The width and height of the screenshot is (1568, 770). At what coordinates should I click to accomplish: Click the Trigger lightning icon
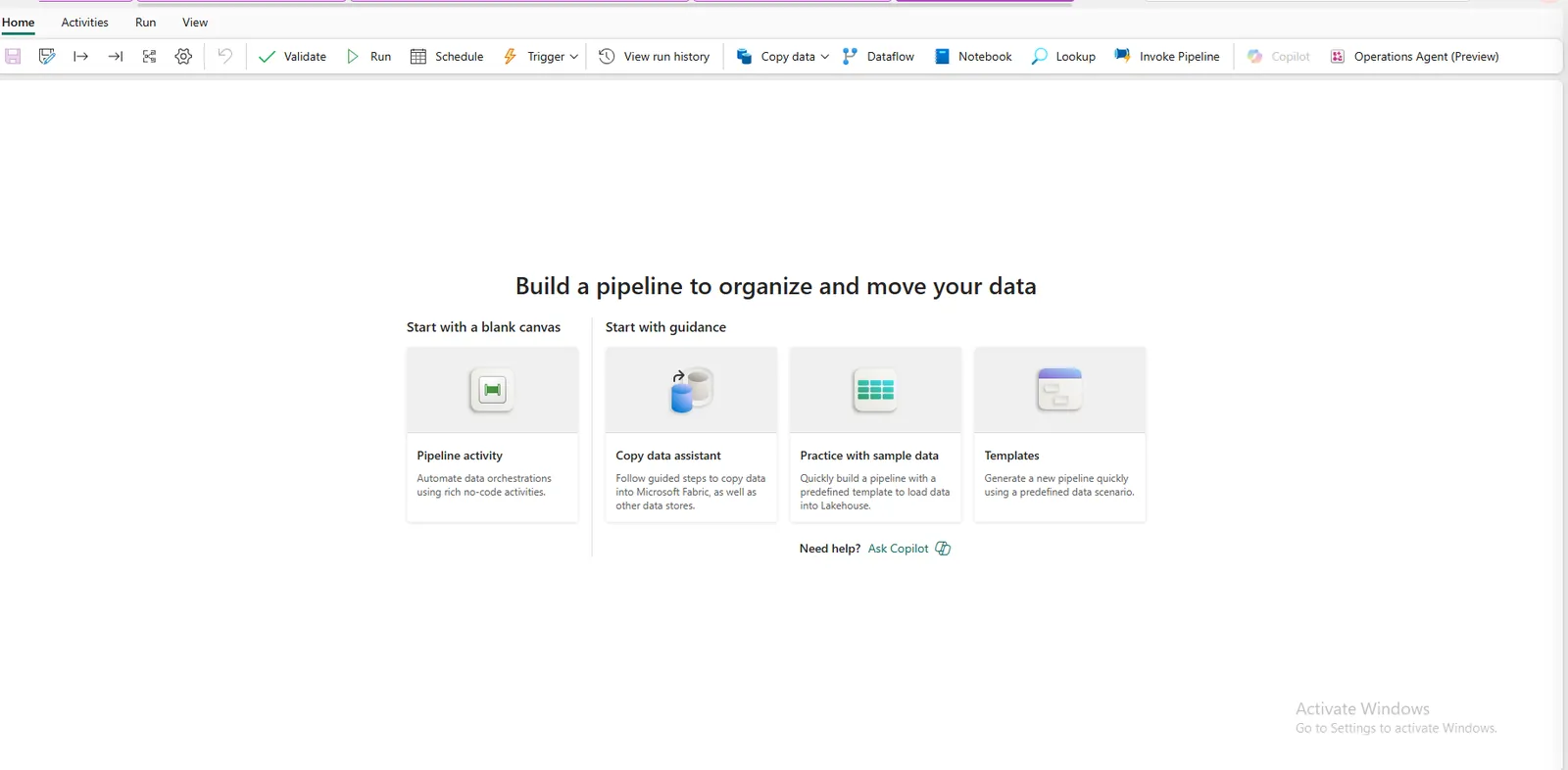pyautogui.click(x=510, y=57)
